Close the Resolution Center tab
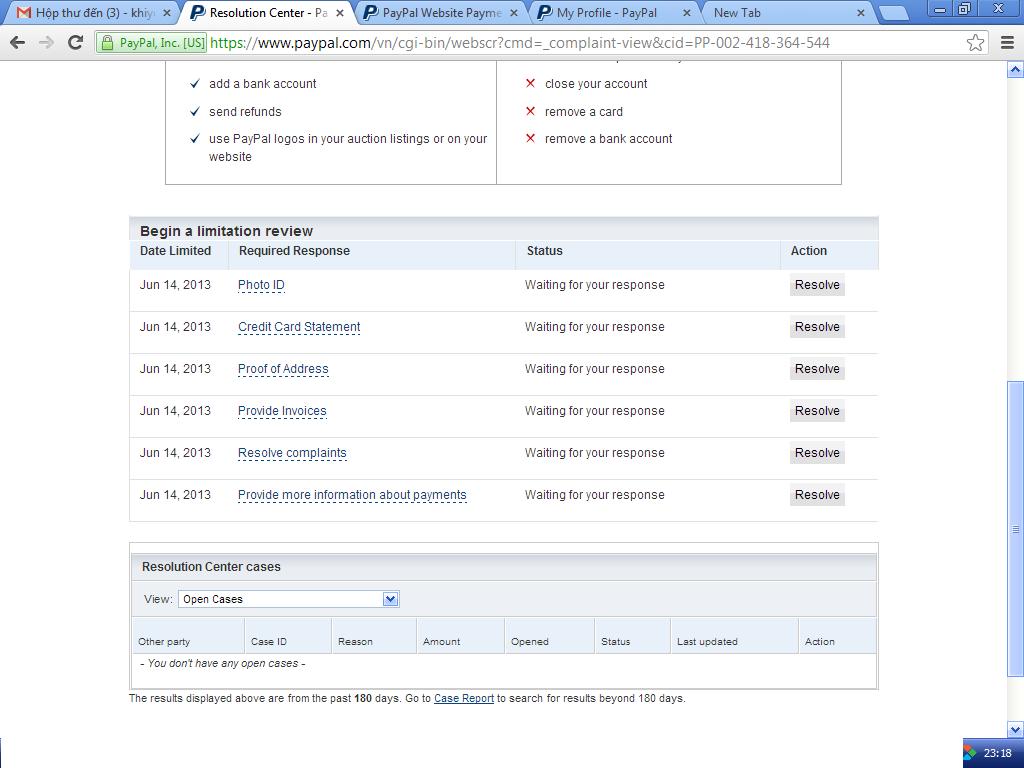Image resolution: width=1024 pixels, height=768 pixels. [x=340, y=13]
